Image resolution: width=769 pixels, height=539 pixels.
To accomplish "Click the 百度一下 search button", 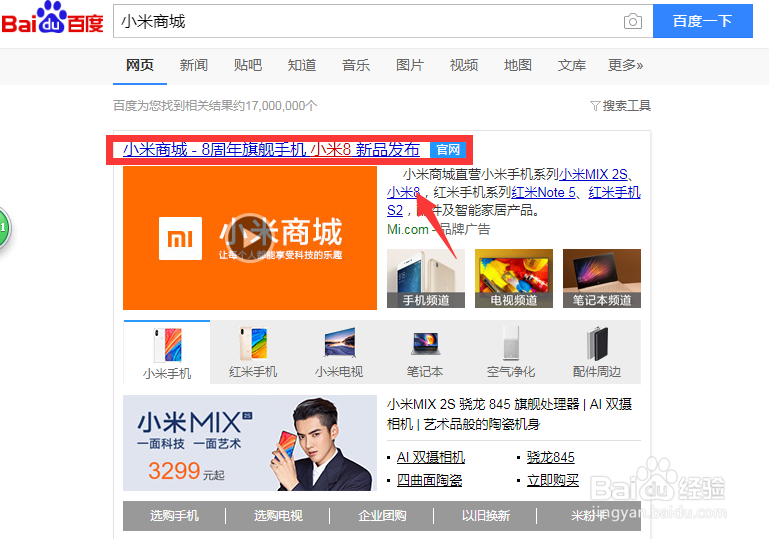I will (x=702, y=21).
